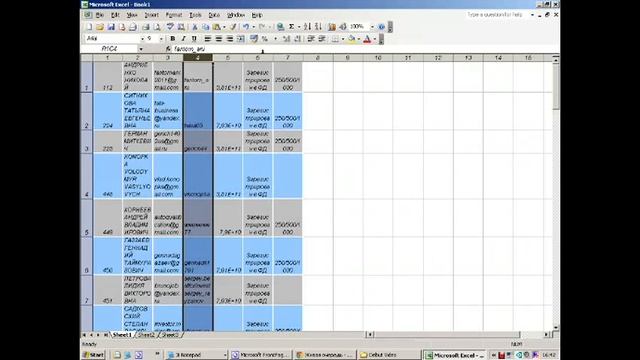The image size is (640, 360).
Task: Click the Open file folder icon
Action: click(x=100, y=27)
